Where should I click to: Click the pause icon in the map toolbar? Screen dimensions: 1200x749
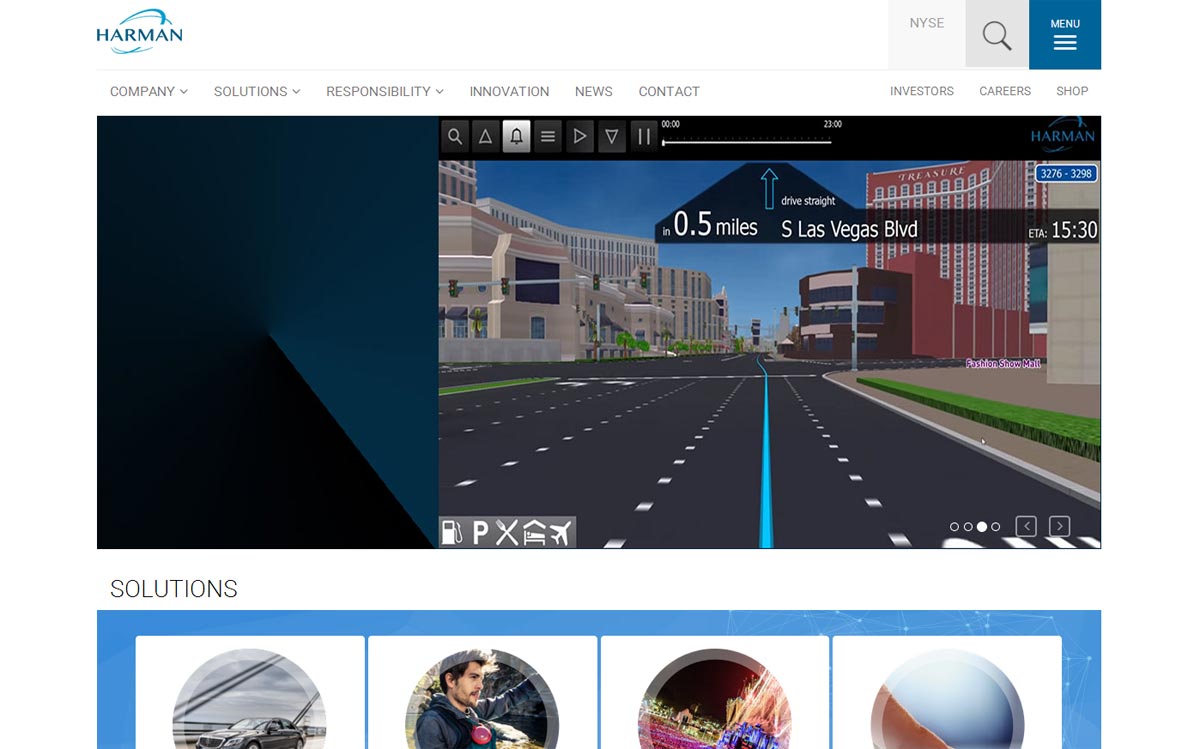[644, 137]
